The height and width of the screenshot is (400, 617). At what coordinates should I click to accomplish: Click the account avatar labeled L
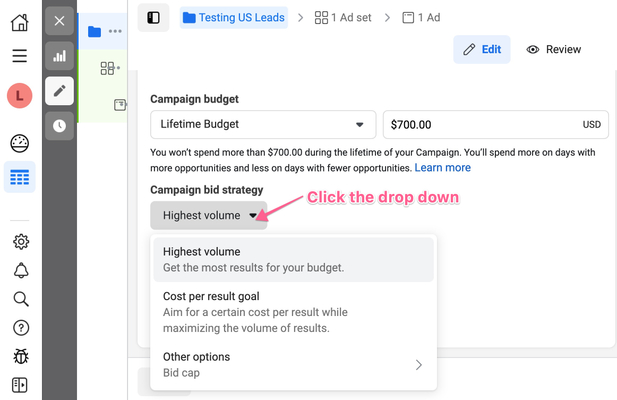click(x=19, y=96)
